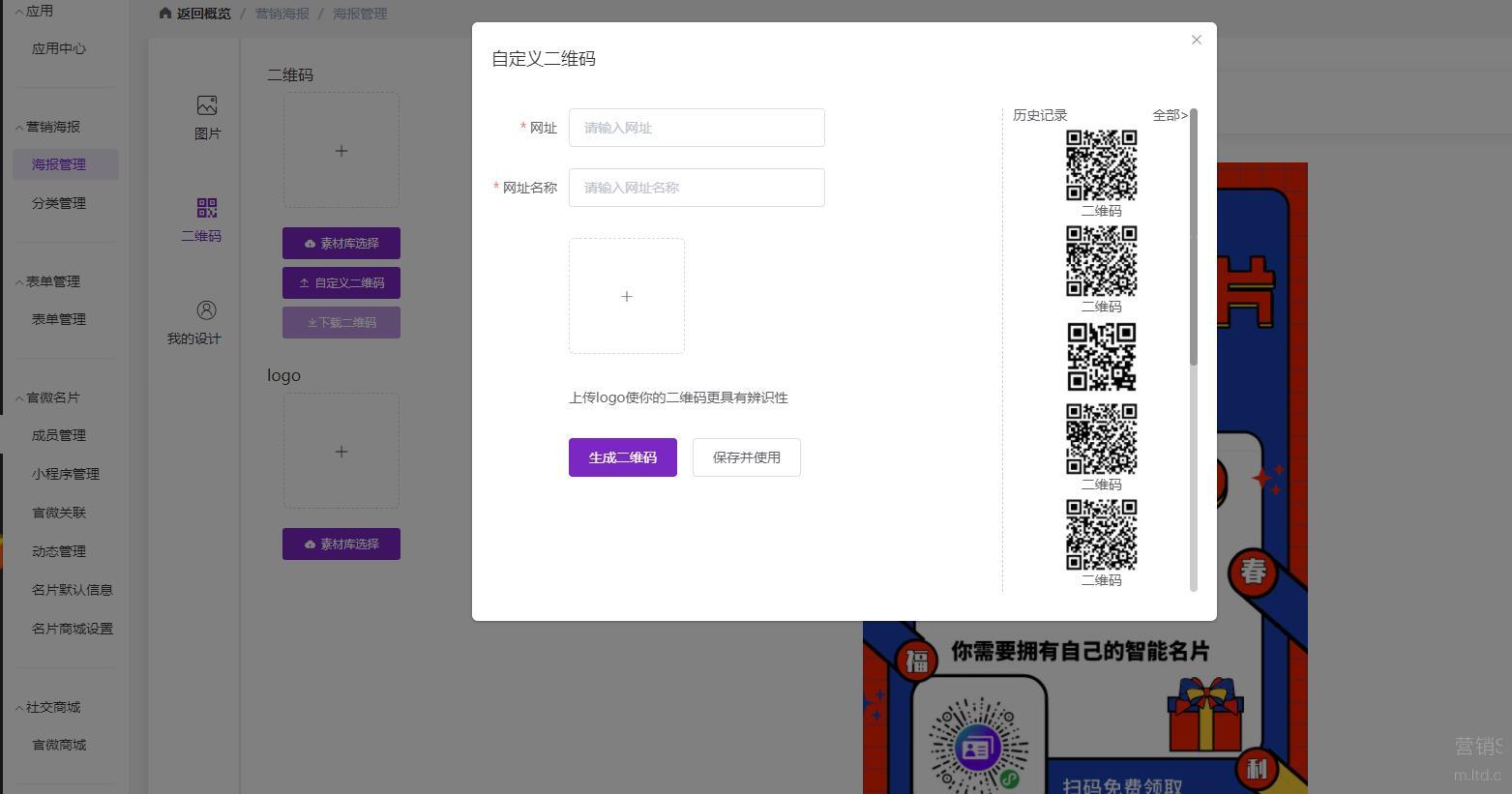Screen dimensions: 1512x794
Task: Collapse the 表单管理 sidebar group
Action: [x=47, y=281]
